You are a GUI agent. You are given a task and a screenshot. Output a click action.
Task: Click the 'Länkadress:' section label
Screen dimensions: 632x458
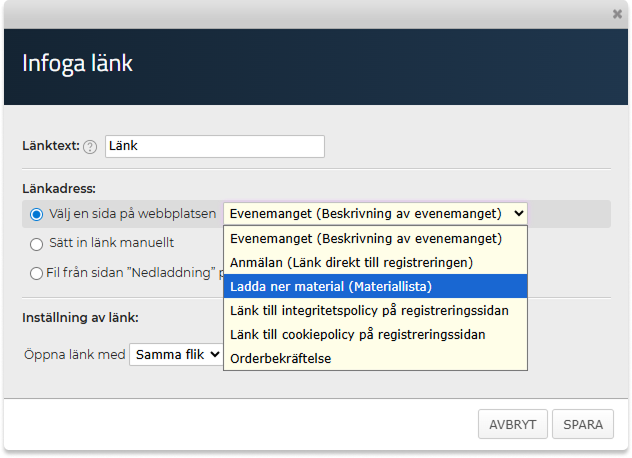[59, 188]
